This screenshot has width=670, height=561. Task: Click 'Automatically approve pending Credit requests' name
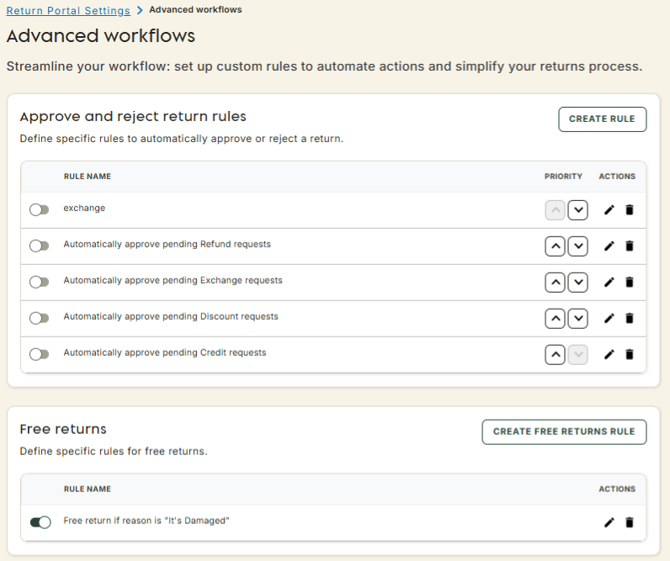(x=165, y=352)
